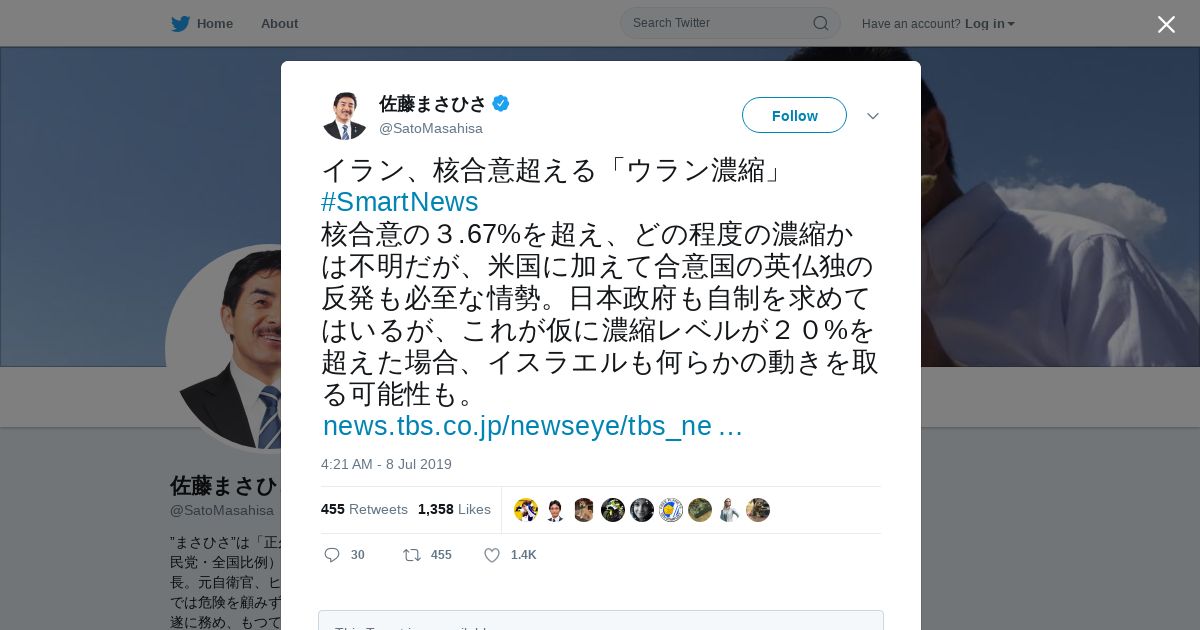This screenshot has width=1200, height=630.
Task: Open the Log in dropdown
Action: coord(989,24)
